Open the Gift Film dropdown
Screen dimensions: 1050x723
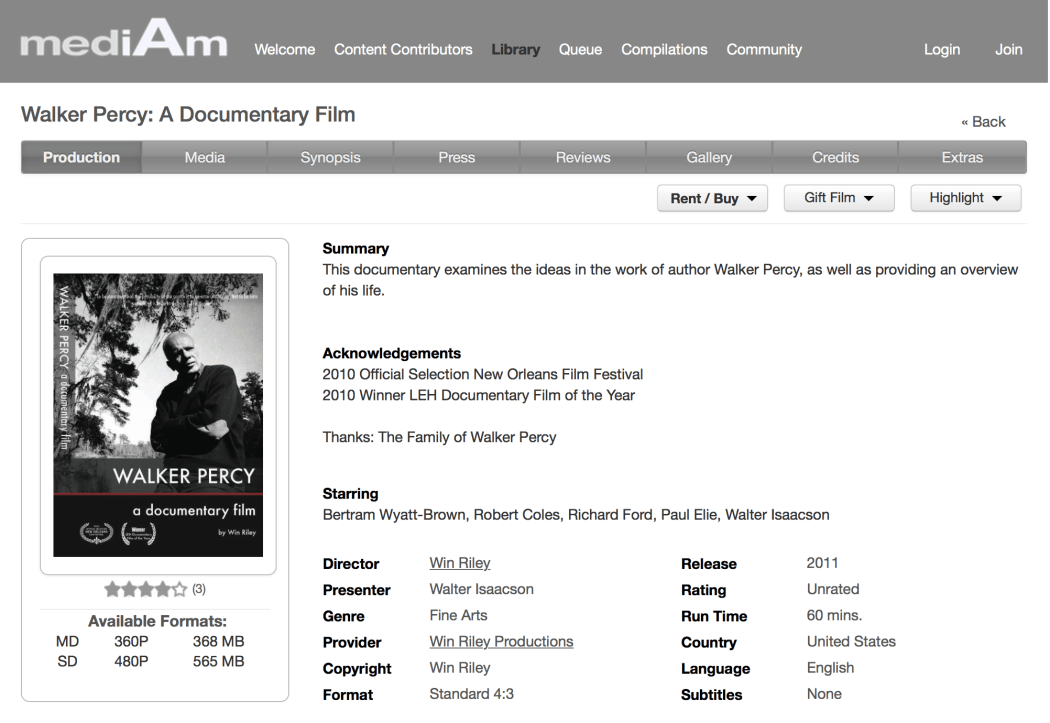pos(839,198)
